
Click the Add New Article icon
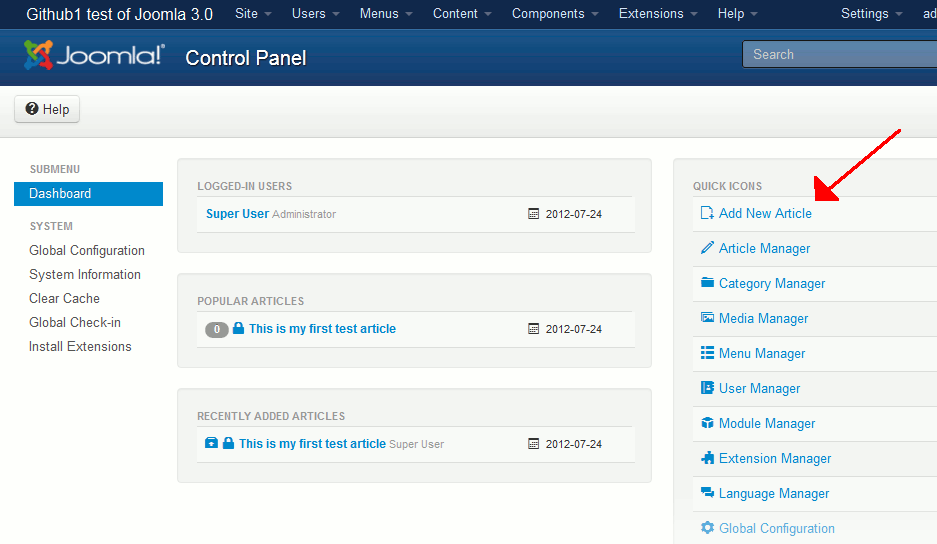click(708, 213)
